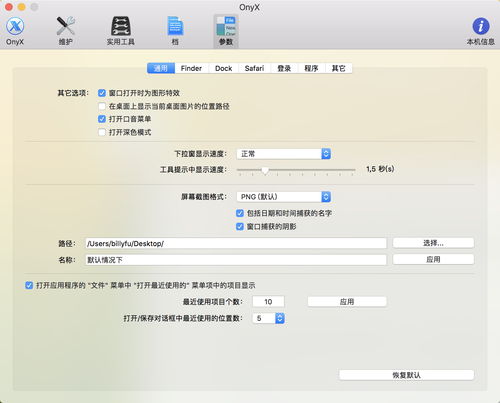Enable 在桌面上显示当前桌面图片的位置路径

click(102, 106)
